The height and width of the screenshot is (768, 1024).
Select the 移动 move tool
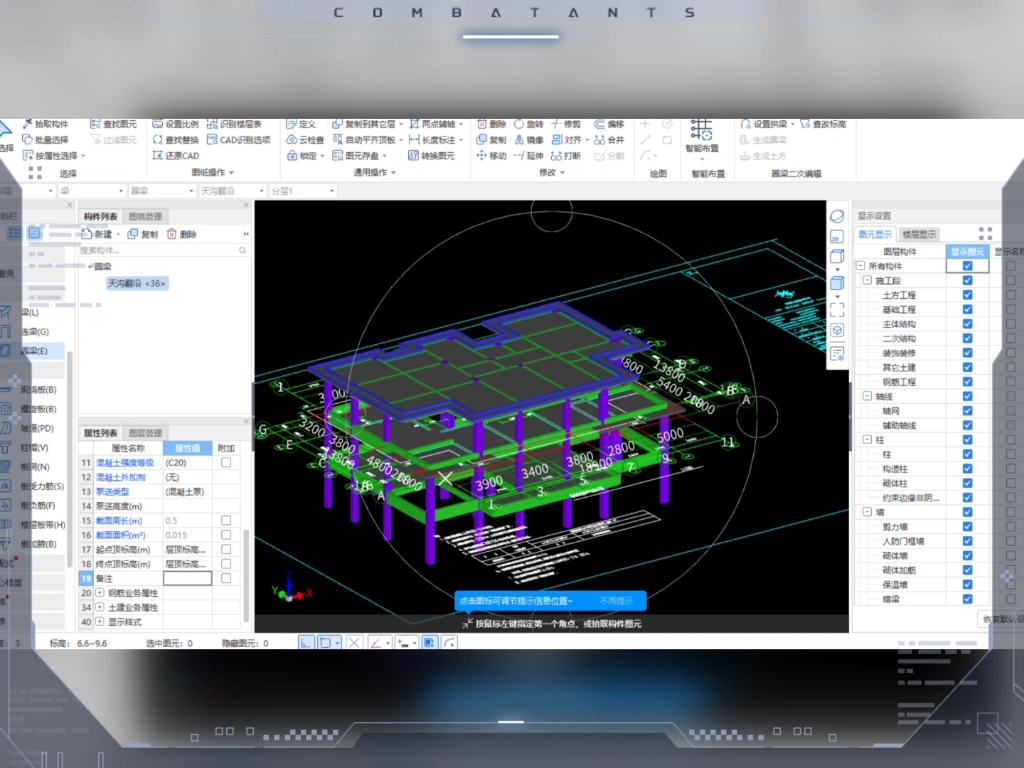coord(492,155)
